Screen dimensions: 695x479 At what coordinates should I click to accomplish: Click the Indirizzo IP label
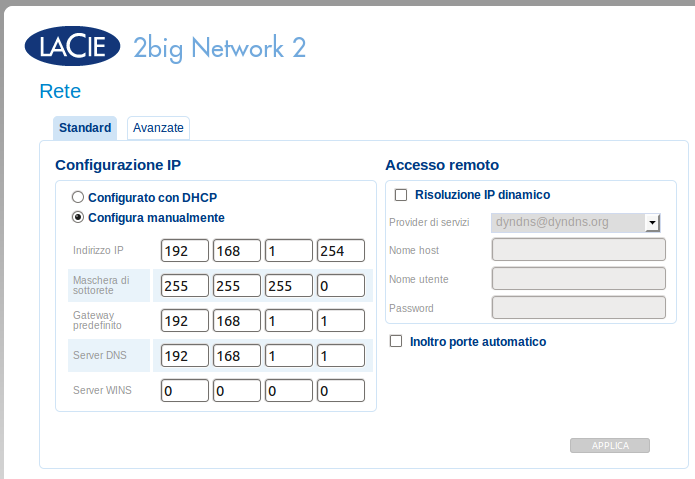98,250
